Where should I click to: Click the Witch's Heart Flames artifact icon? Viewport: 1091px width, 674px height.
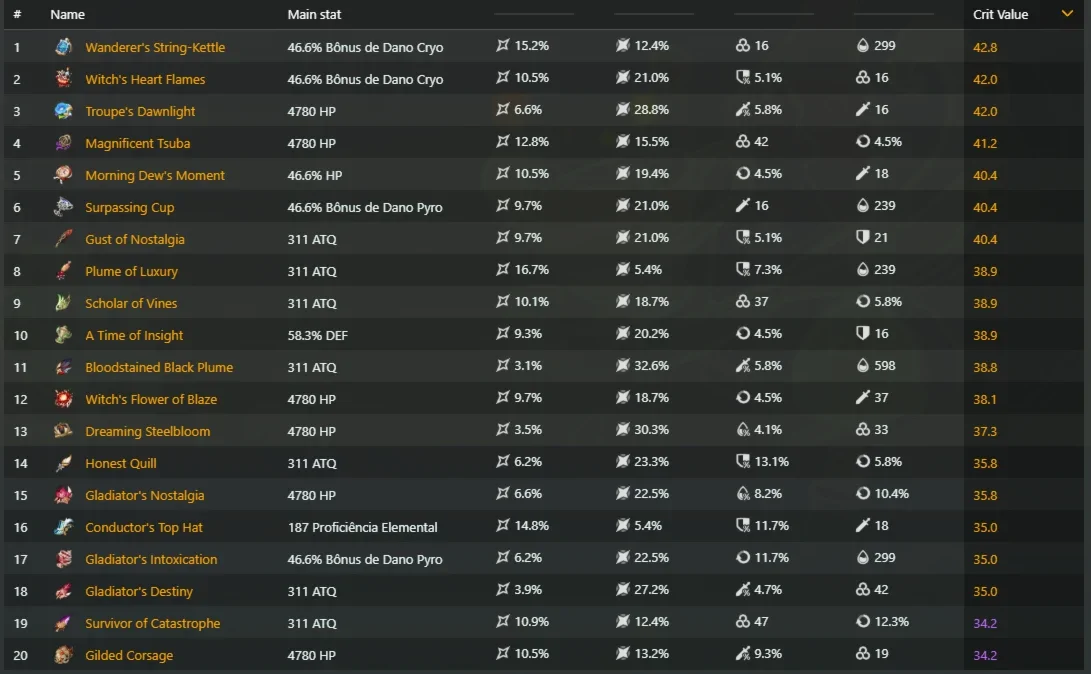(63, 79)
